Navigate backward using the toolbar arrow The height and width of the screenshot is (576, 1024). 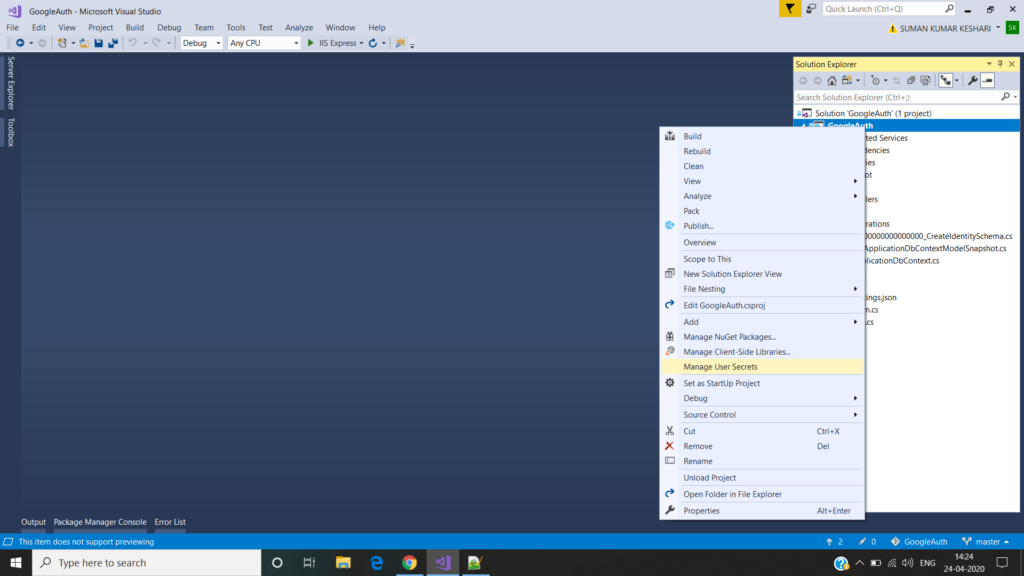point(20,43)
